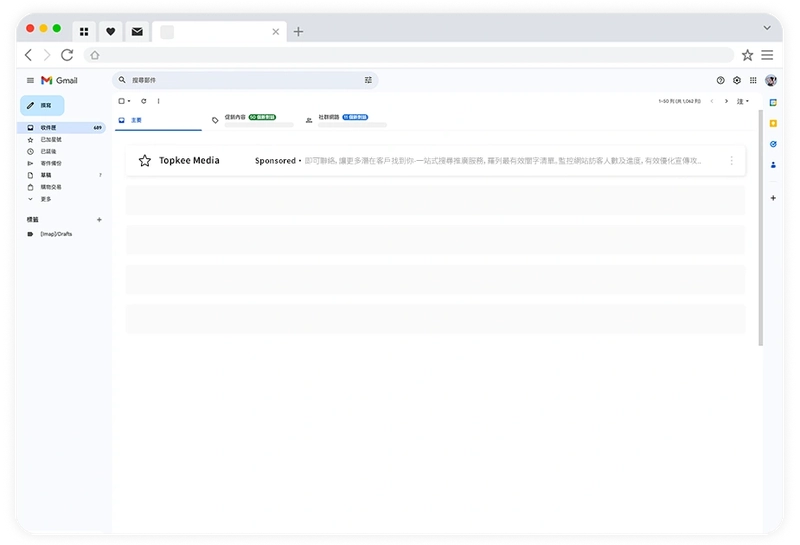
Task: Switch to the 社群網路 social tab
Action: tap(328, 118)
